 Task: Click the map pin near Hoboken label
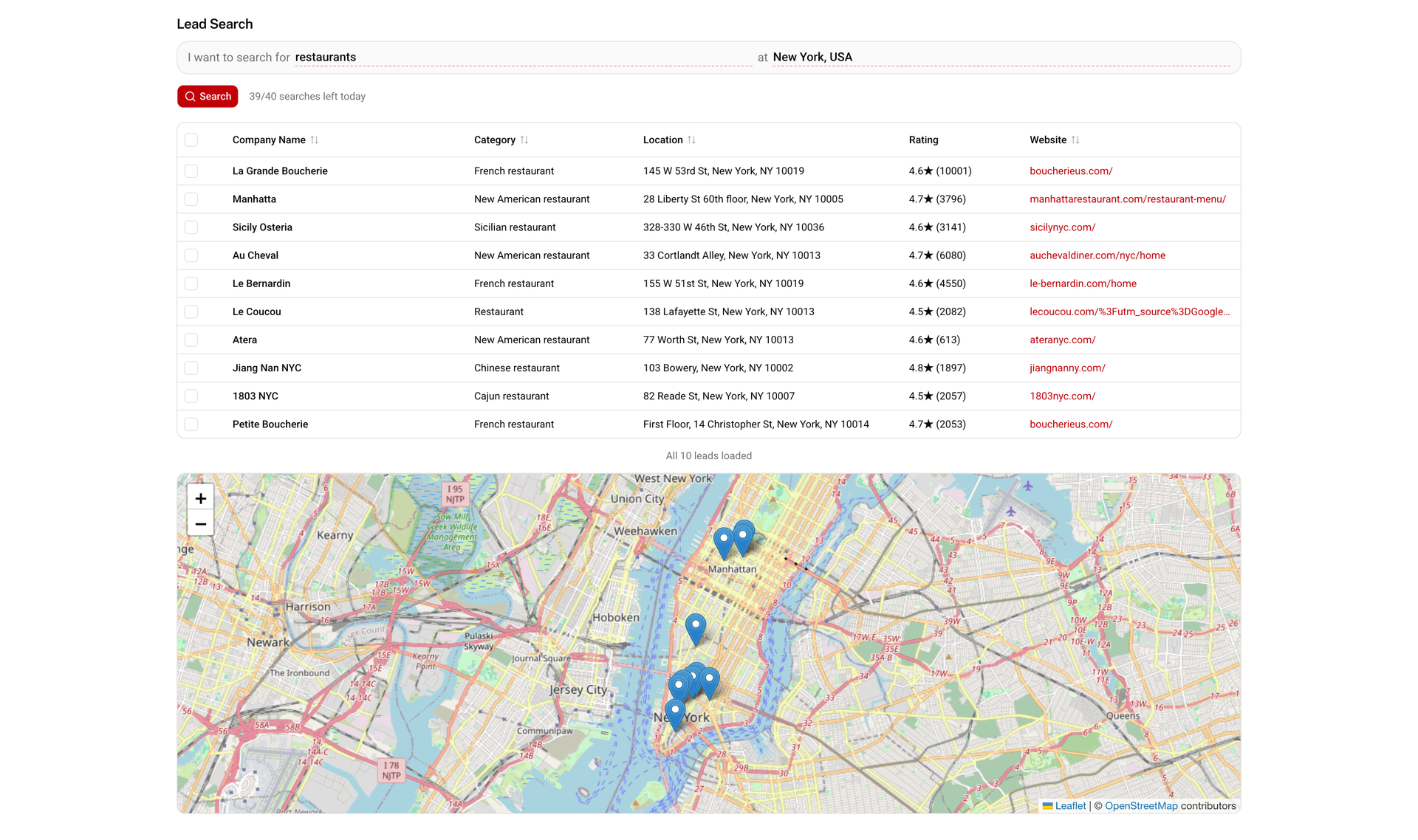[x=696, y=630]
